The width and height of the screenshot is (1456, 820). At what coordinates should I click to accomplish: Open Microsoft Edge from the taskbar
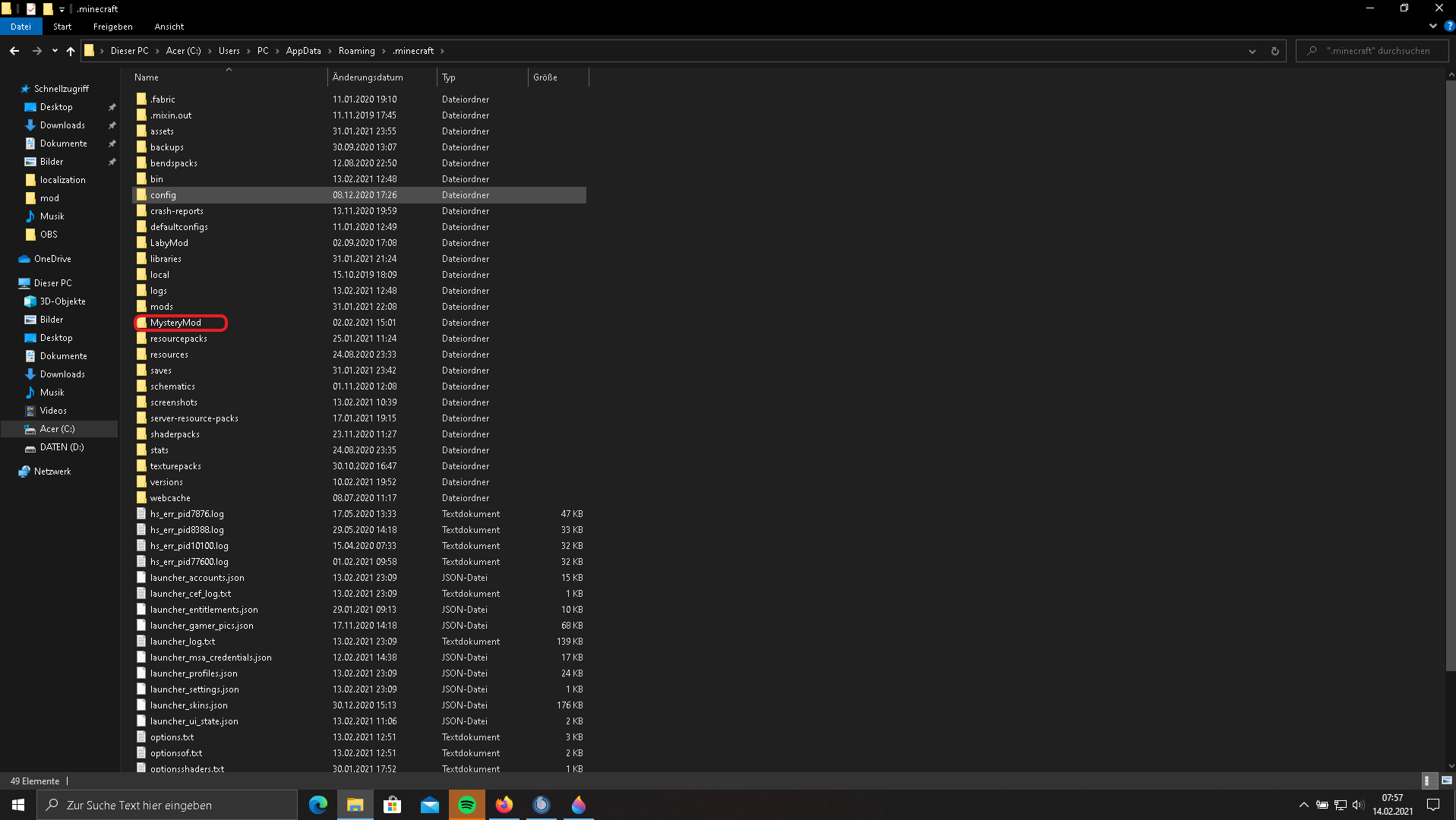pyautogui.click(x=318, y=805)
